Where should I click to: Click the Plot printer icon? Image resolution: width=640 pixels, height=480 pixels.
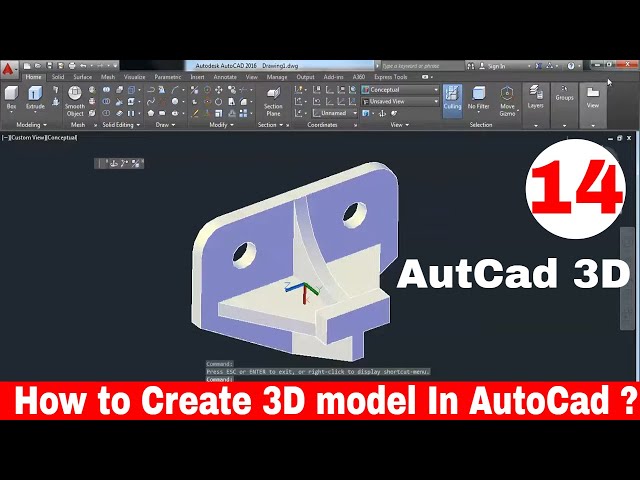[72, 66]
